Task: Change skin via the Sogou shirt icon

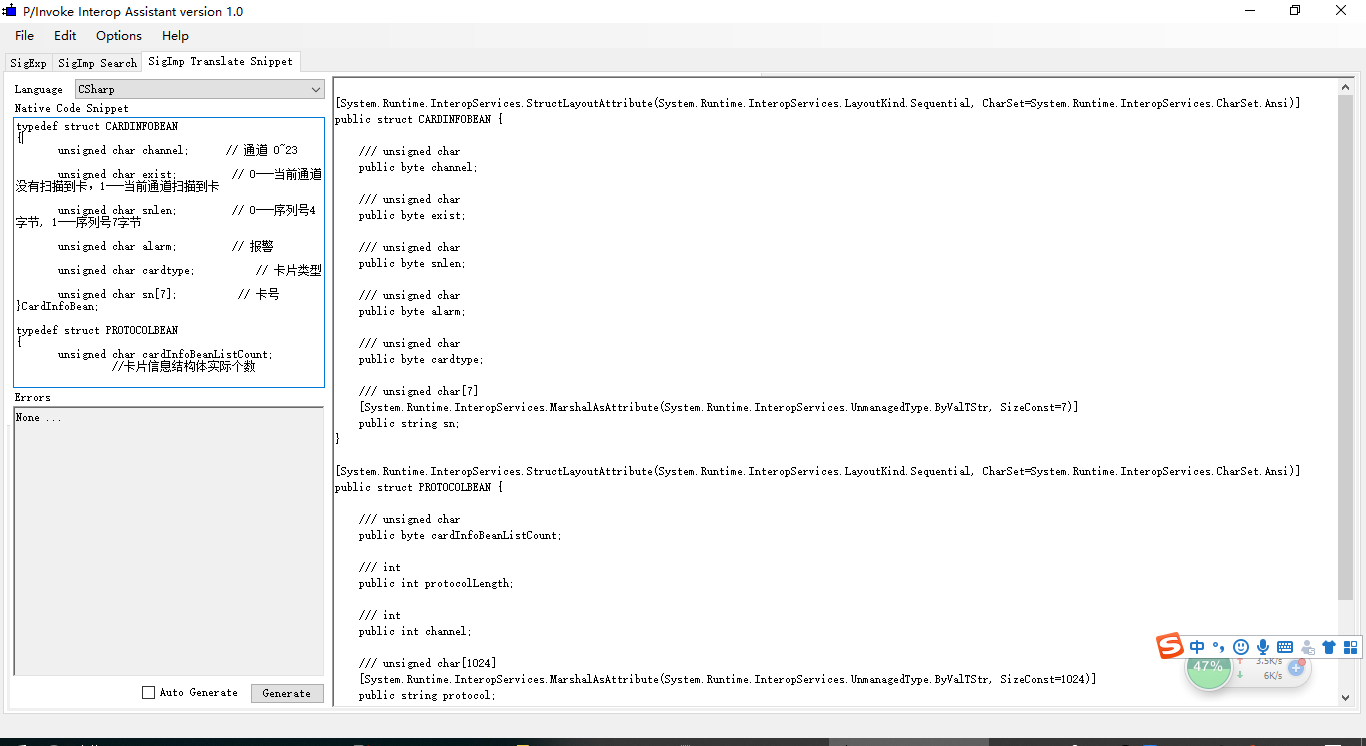Action: tap(1328, 647)
